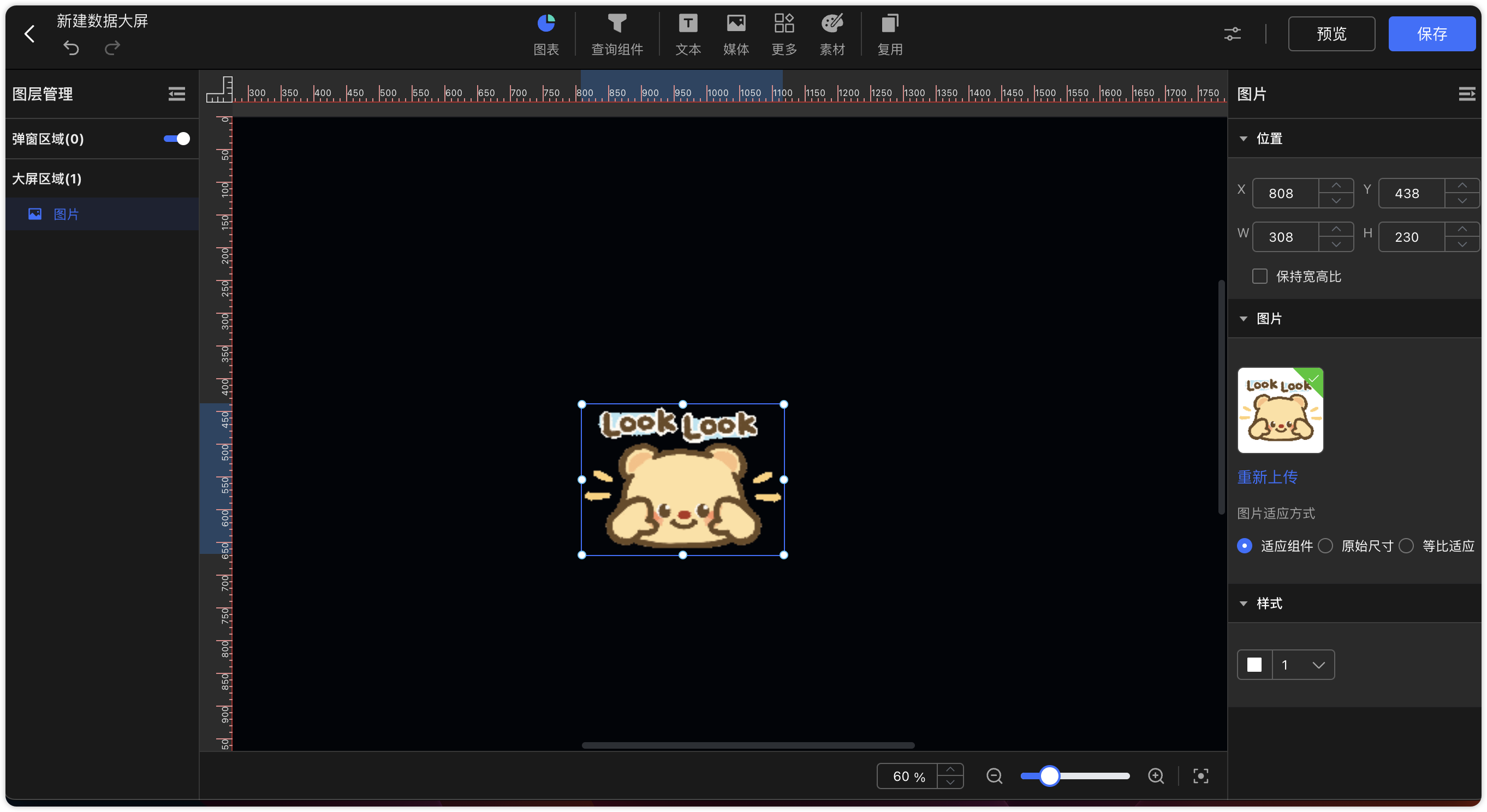
Task: Click the ruler corner icon
Action: click(219, 89)
